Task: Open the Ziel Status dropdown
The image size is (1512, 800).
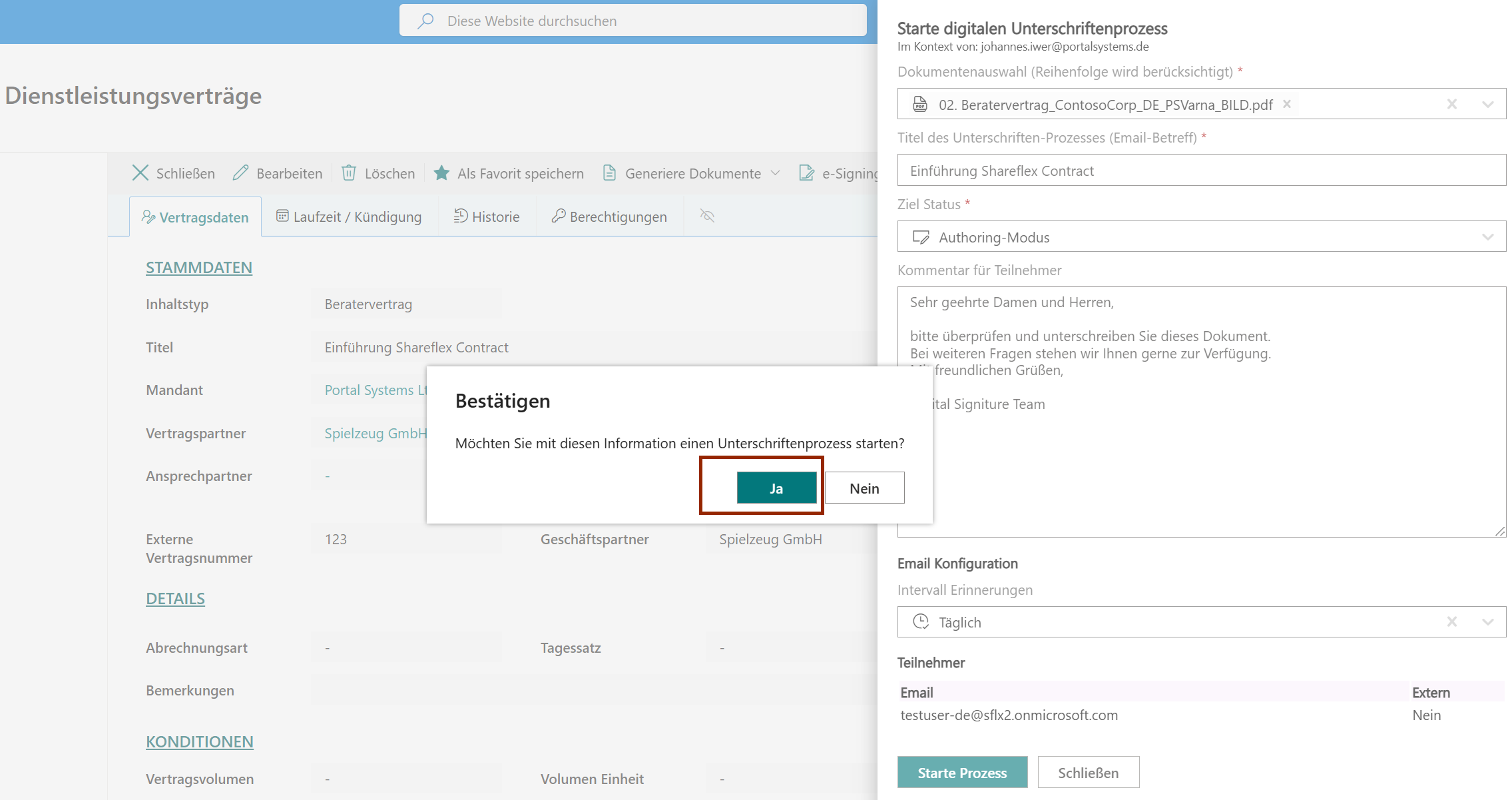Action: coord(1487,237)
